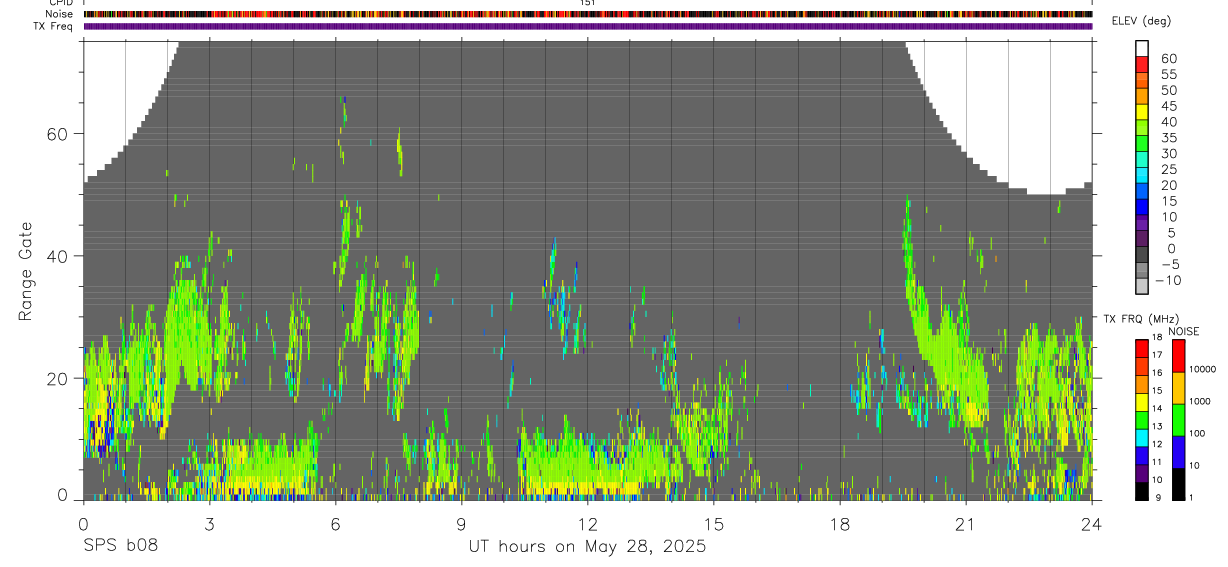
Task: Click the '45' label on the ELEV colorbar
Action: tap(1168, 106)
